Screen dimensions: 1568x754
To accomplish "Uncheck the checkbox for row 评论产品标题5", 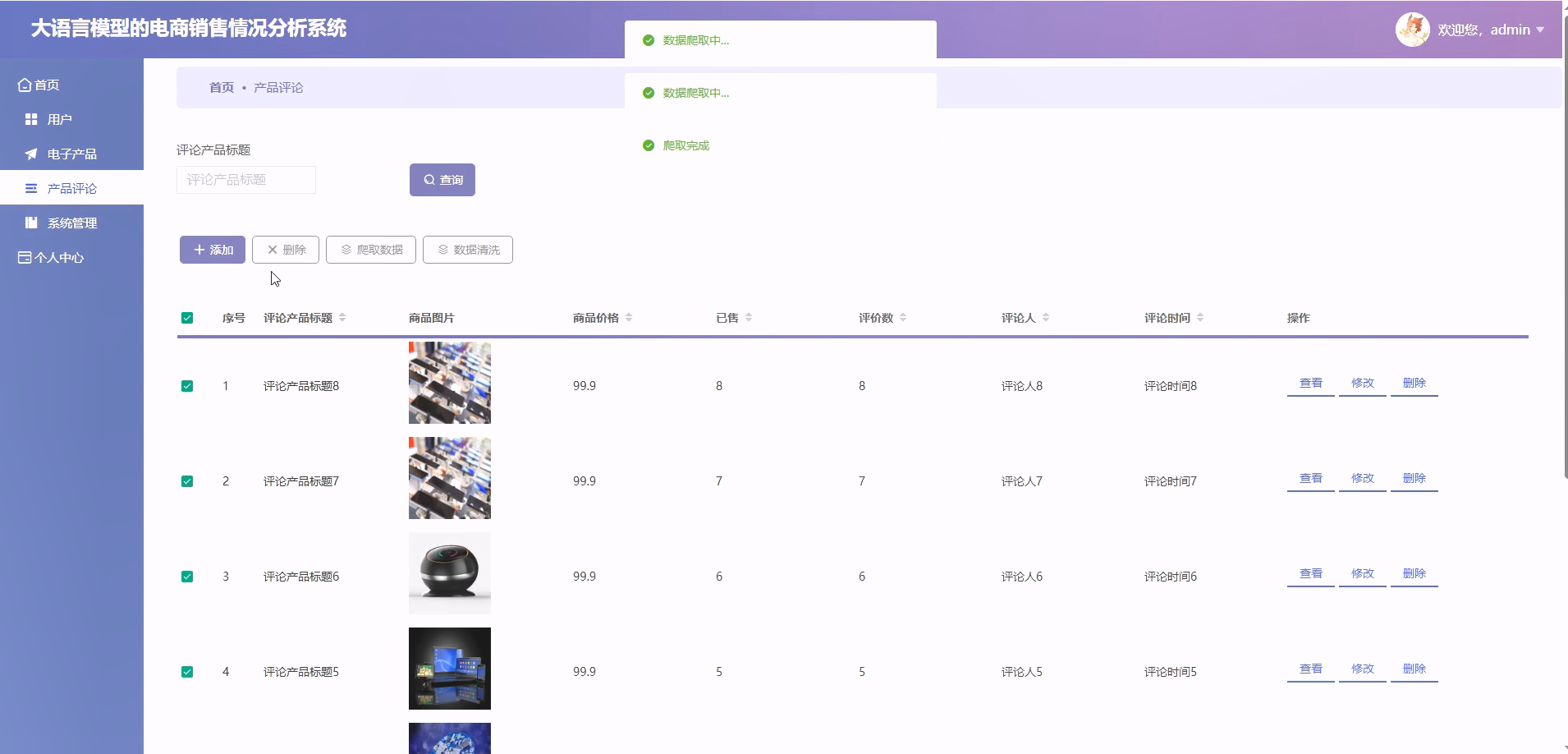I will pos(187,672).
